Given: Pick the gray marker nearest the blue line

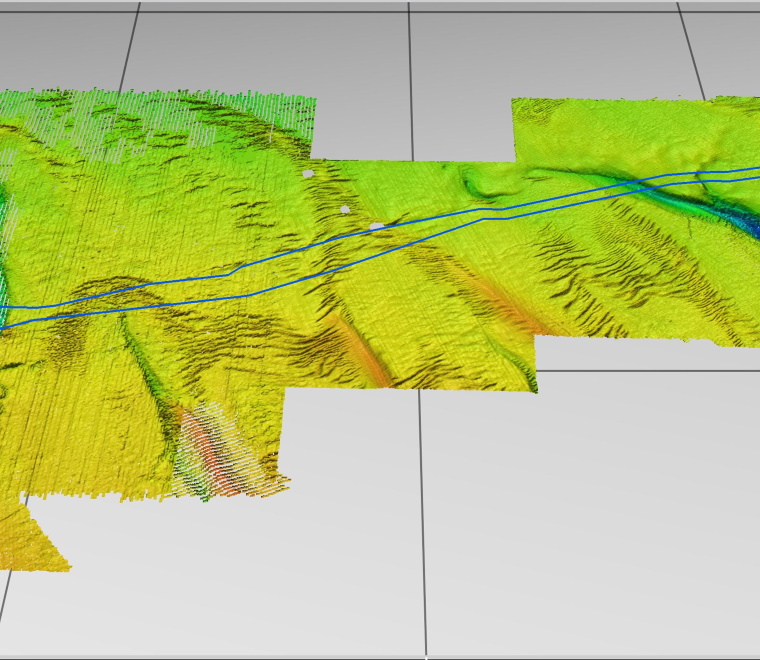Looking at the screenshot, I should 377,227.
